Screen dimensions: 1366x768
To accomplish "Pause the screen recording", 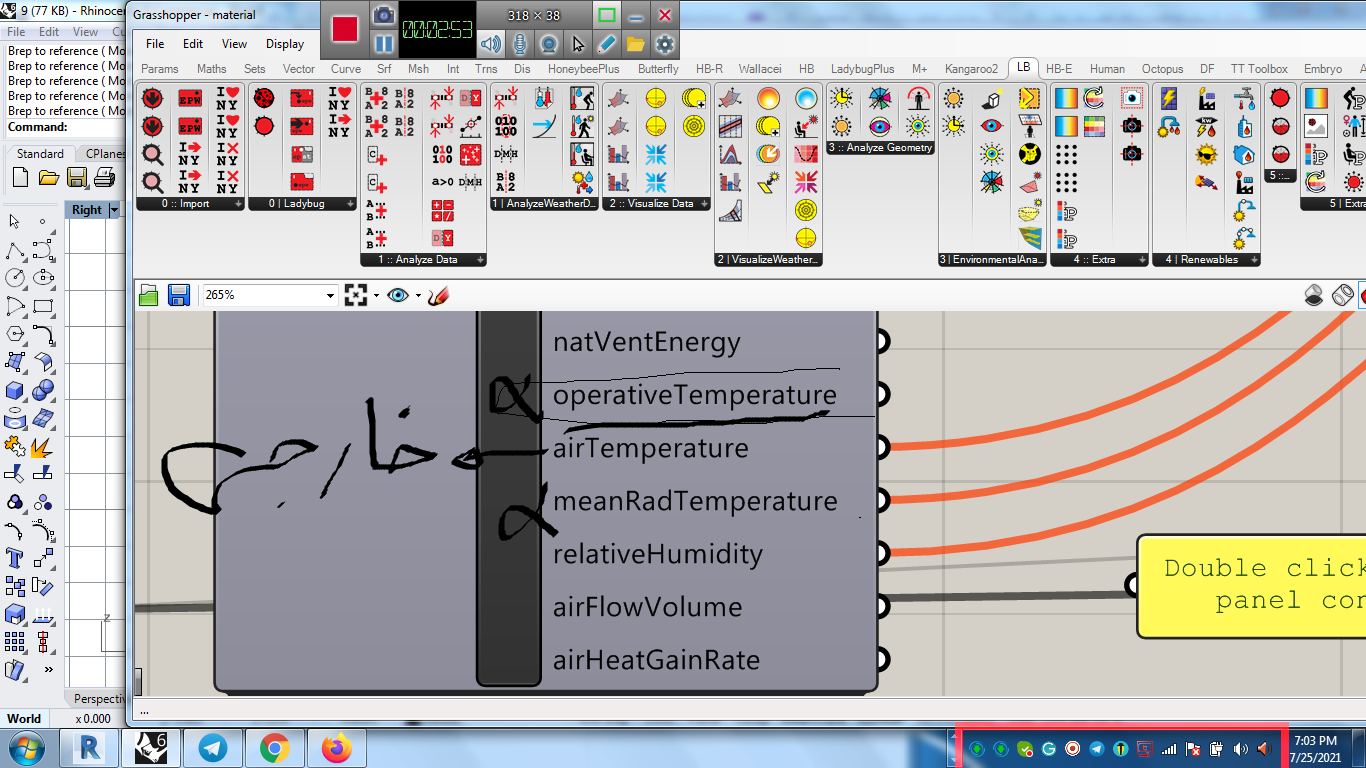I will 384,44.
